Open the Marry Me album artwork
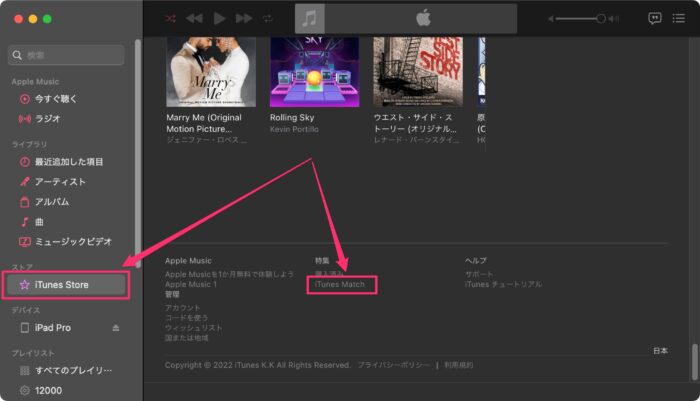The image size is (700, 401). 210,71
